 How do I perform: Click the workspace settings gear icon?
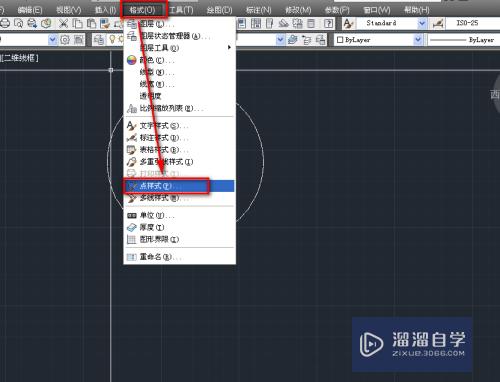(65, 40)
